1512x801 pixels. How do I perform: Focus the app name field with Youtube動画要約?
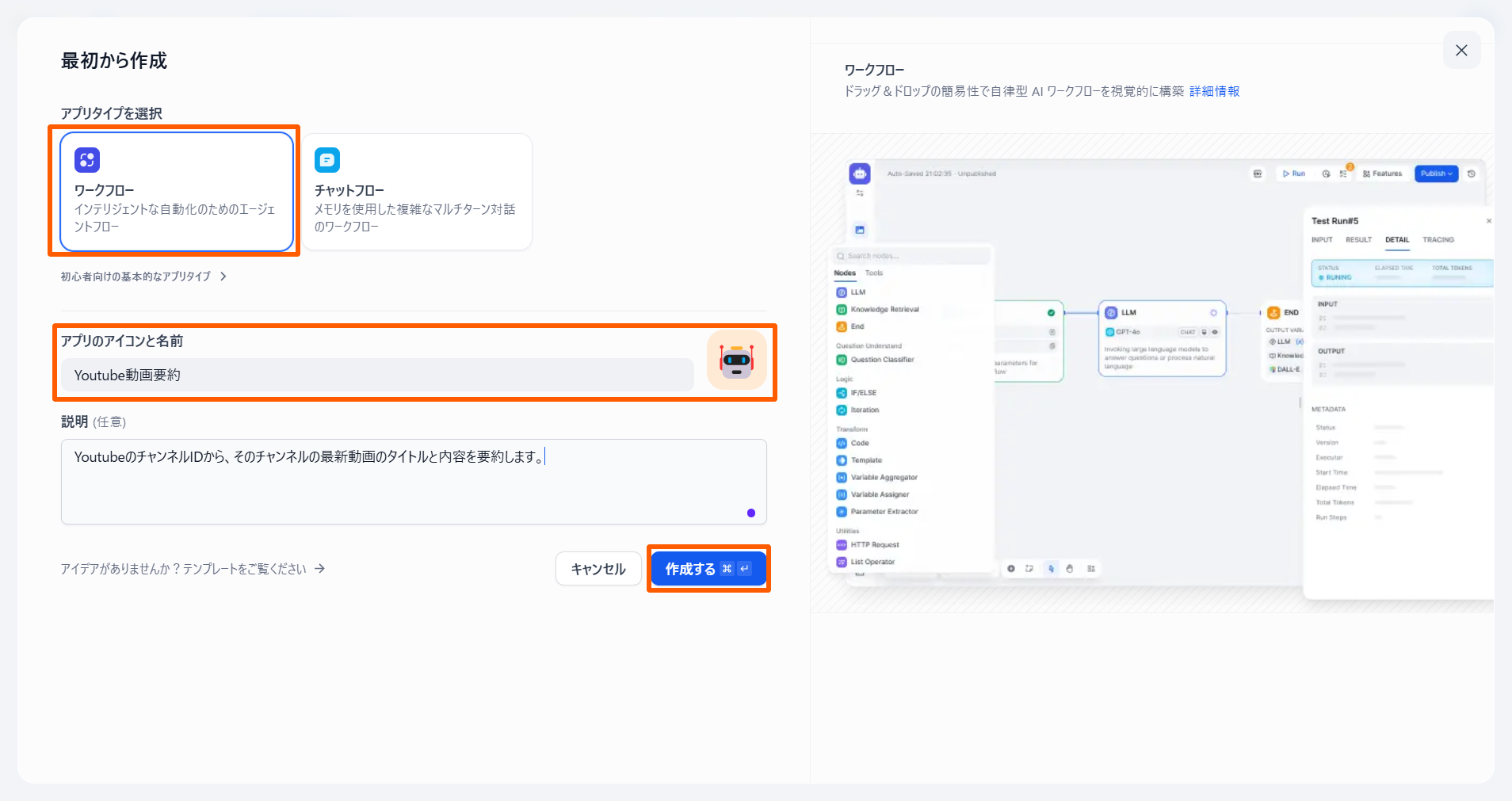(377, 375)
